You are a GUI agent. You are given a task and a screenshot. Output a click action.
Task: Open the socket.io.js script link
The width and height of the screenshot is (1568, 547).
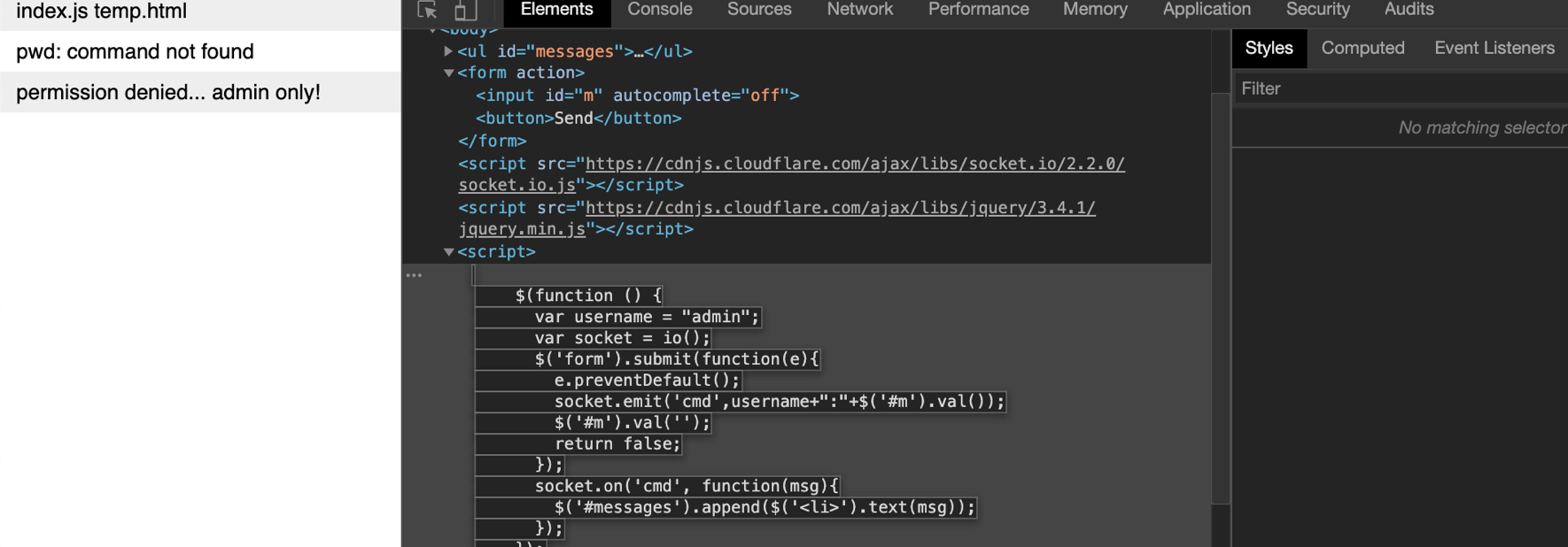pyautogui.click(x=791, y=174)
